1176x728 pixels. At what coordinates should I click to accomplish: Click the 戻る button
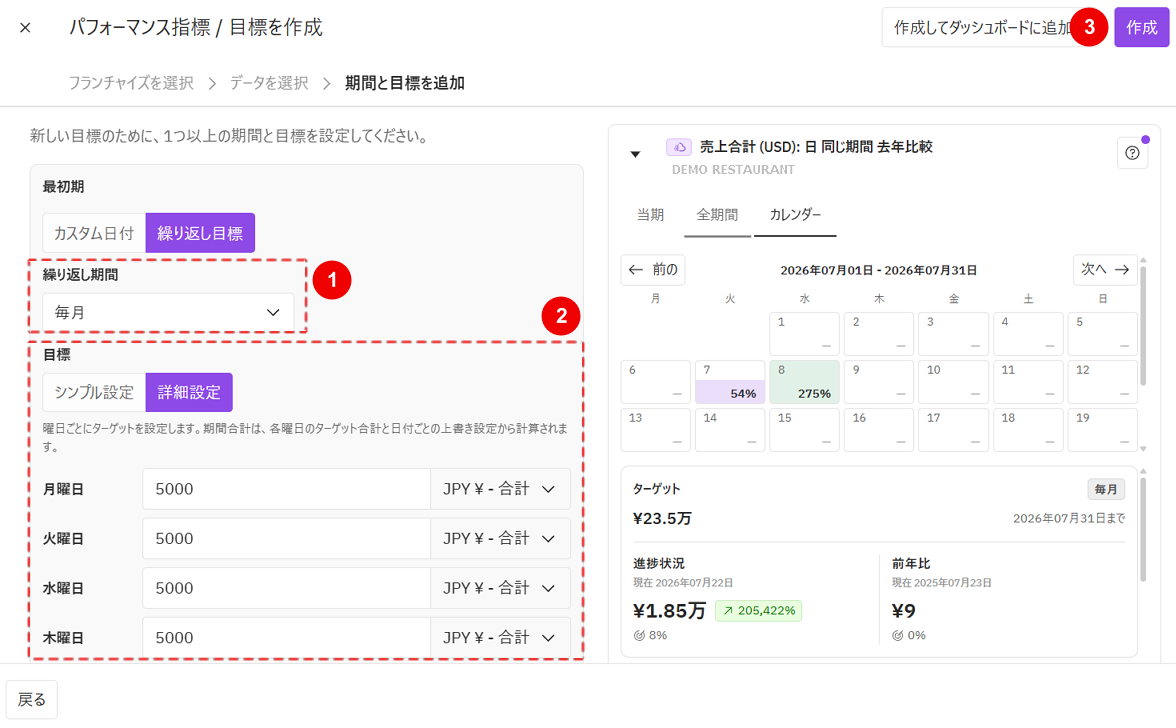click(x=32, y=700)
